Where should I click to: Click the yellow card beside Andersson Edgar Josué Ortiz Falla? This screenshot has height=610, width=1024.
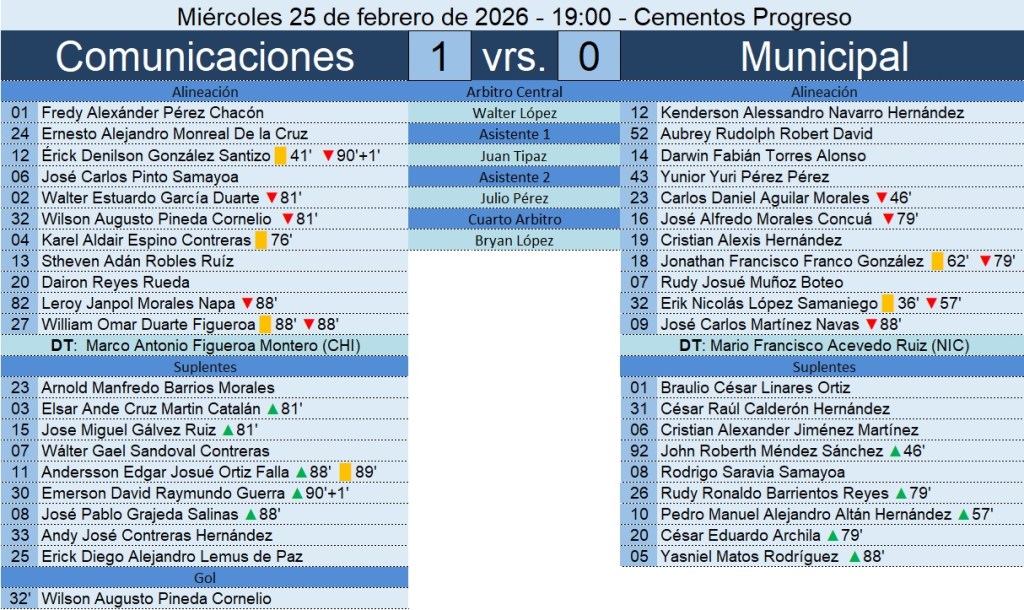(345, 472)
